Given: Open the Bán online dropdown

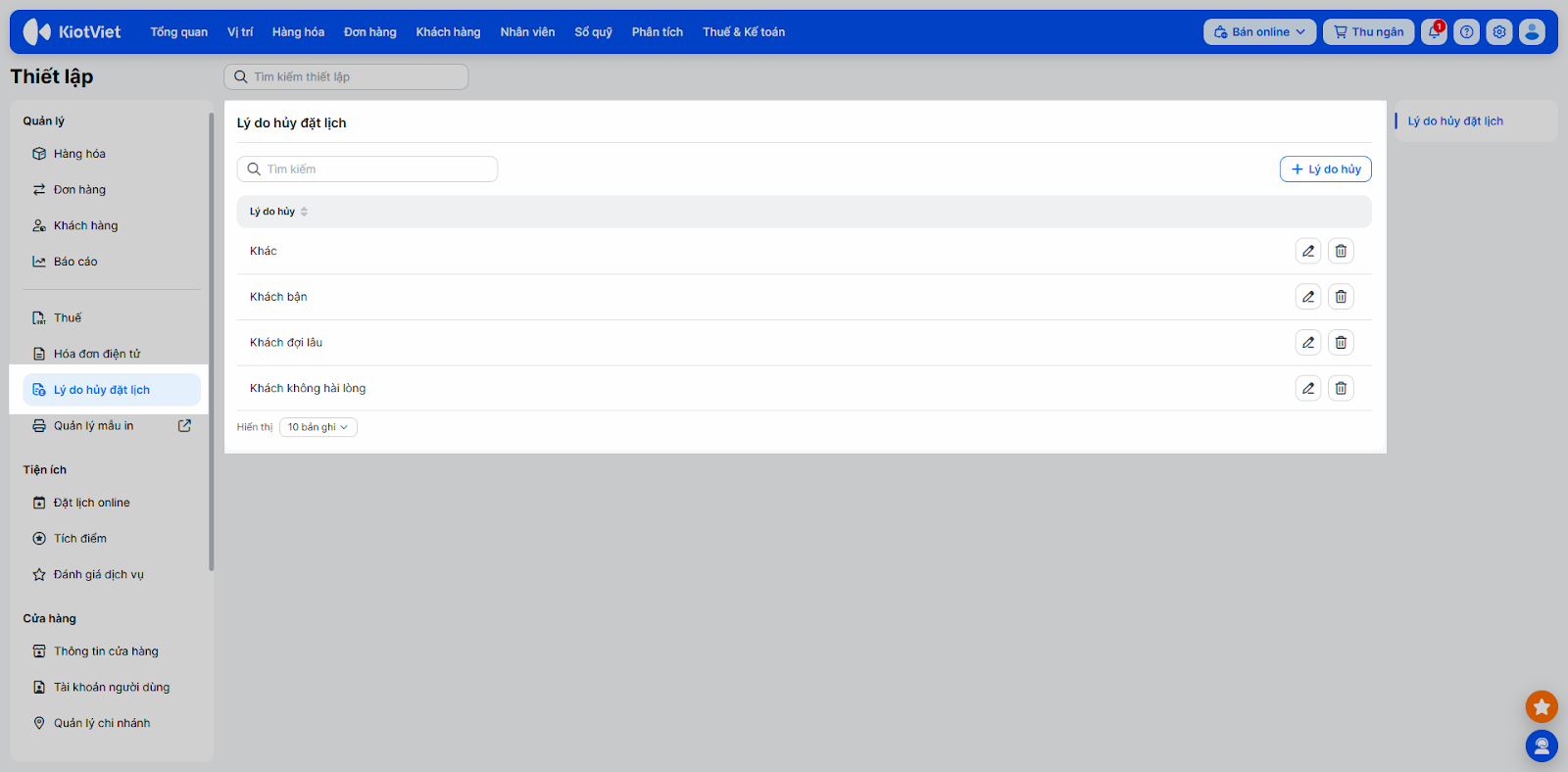Looking at the screenshot, I should (x=1259, y=32).
